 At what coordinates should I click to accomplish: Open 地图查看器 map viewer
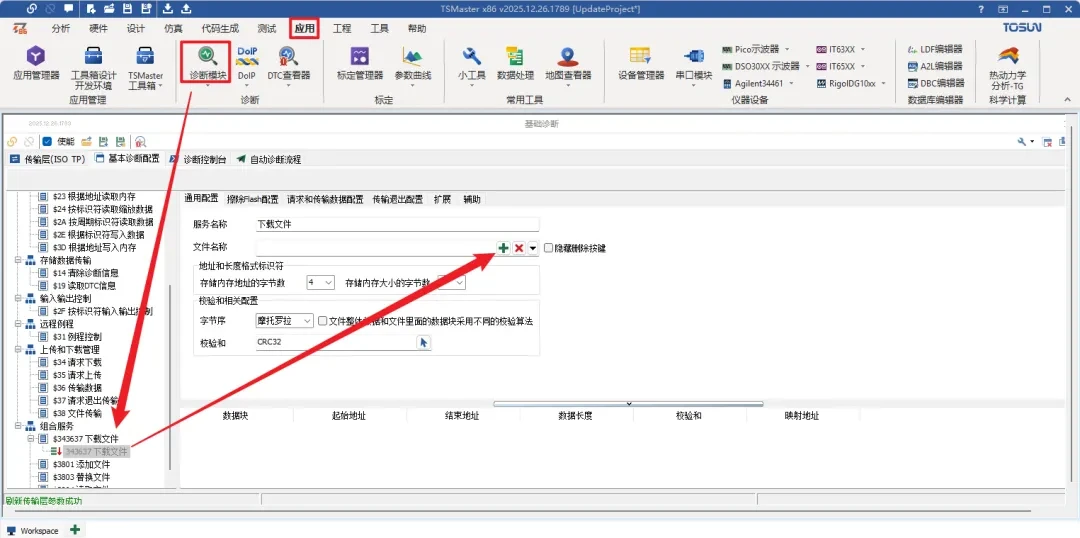pyautogui.click(x=568, y=63)
